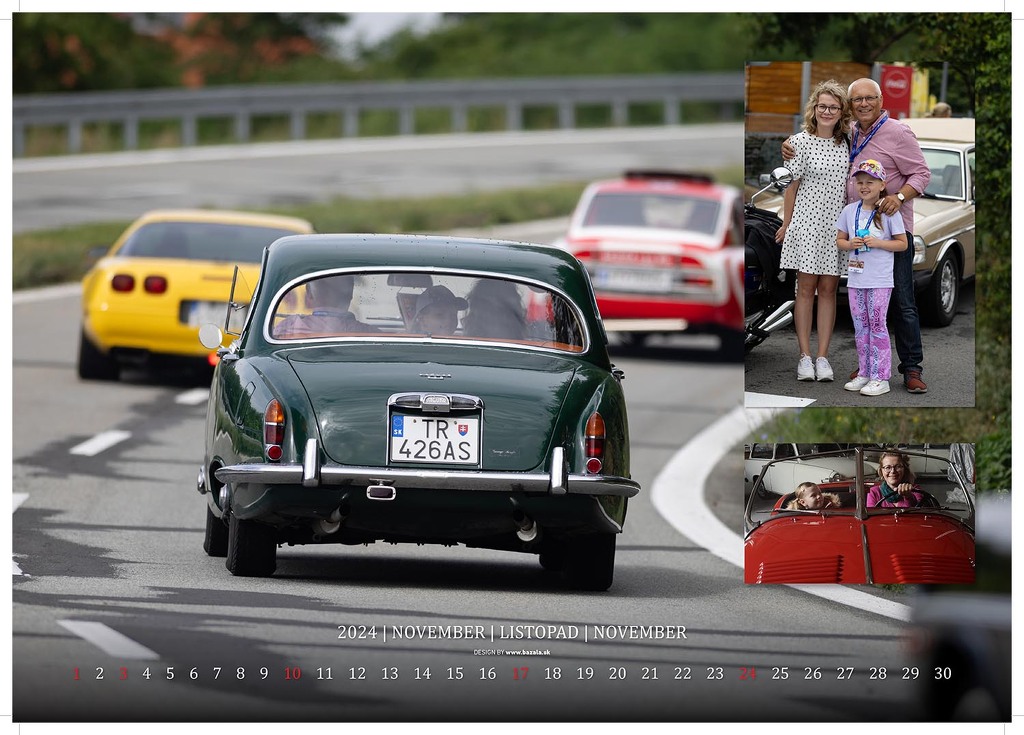Click date 27 on the calendar
Viewport: 1024px width, 735px height.
pos(845,674)
